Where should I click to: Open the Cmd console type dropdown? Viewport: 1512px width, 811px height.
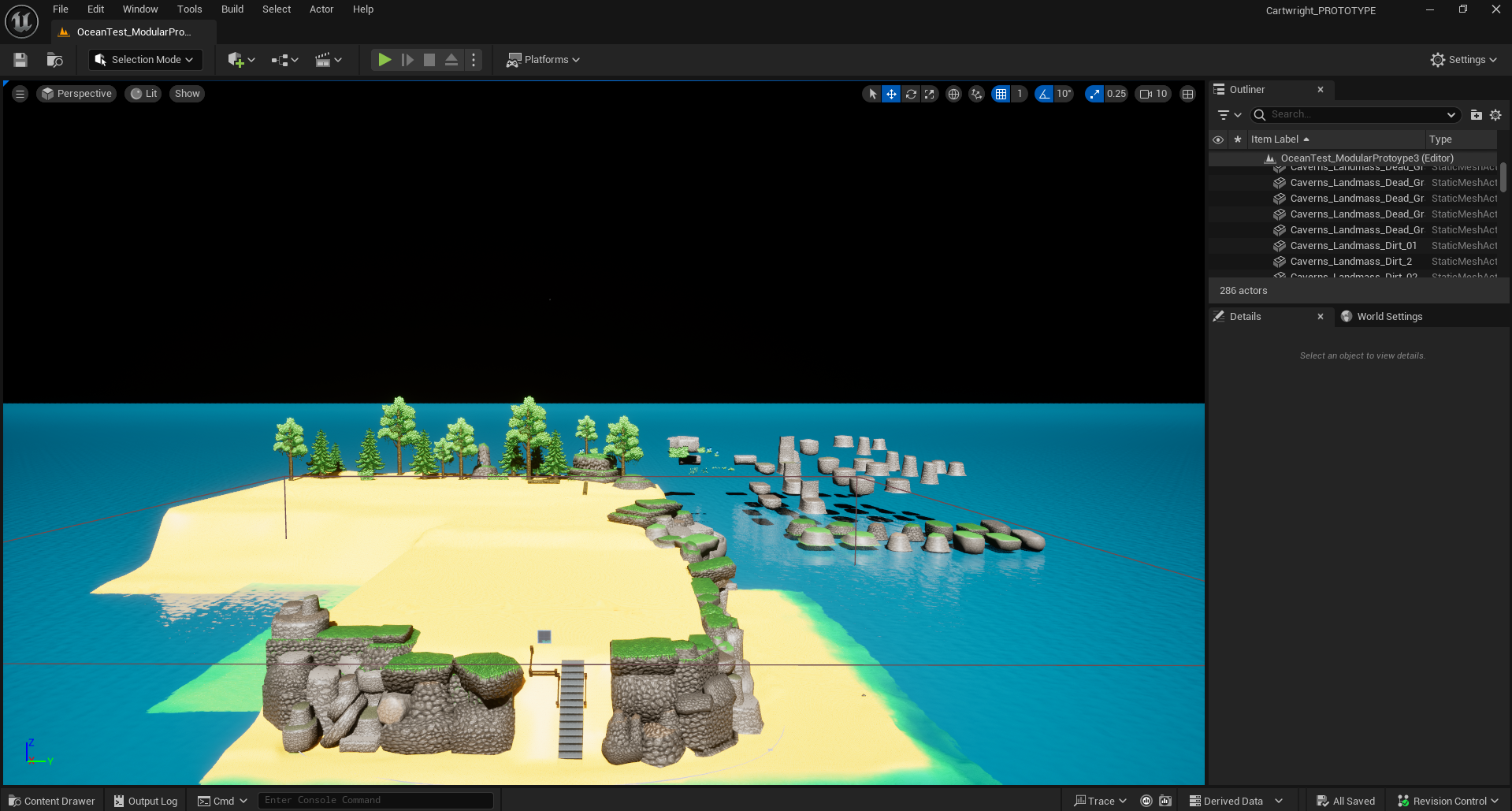[x=222, y=801]
